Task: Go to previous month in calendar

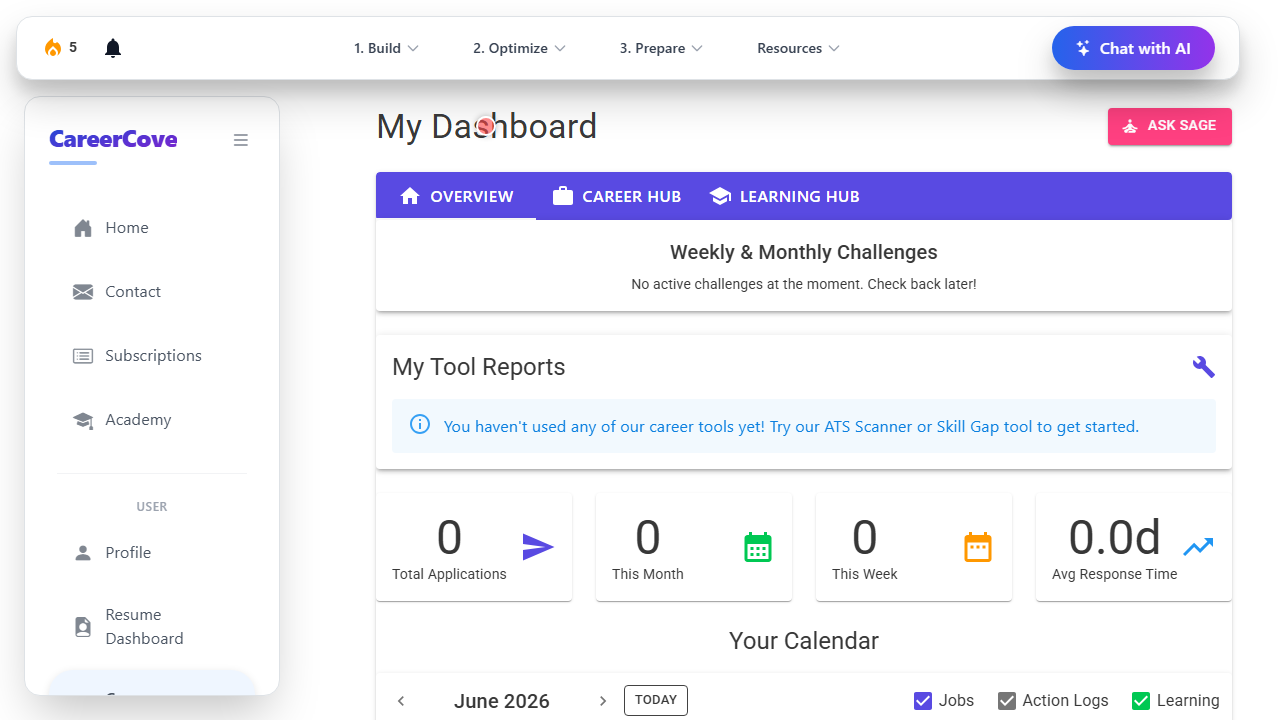Action: pos(401,701)
